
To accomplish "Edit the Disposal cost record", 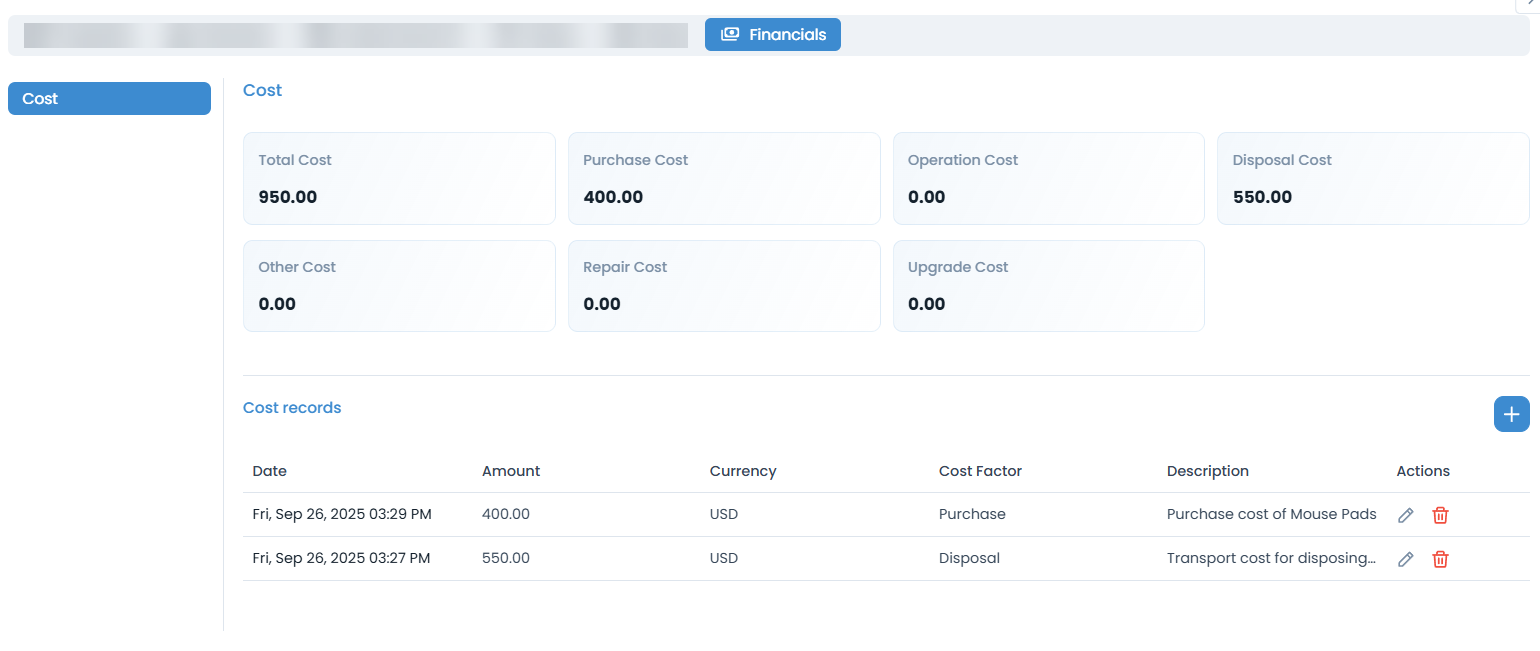I will pyautogui.click(x=1405, y=559).
